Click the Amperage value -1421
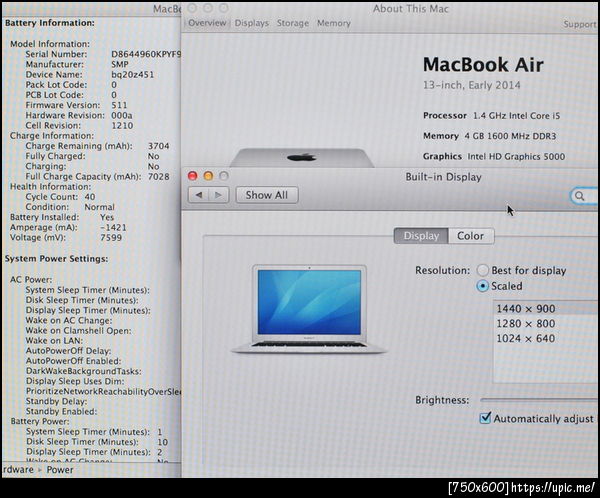 [113, 227]
